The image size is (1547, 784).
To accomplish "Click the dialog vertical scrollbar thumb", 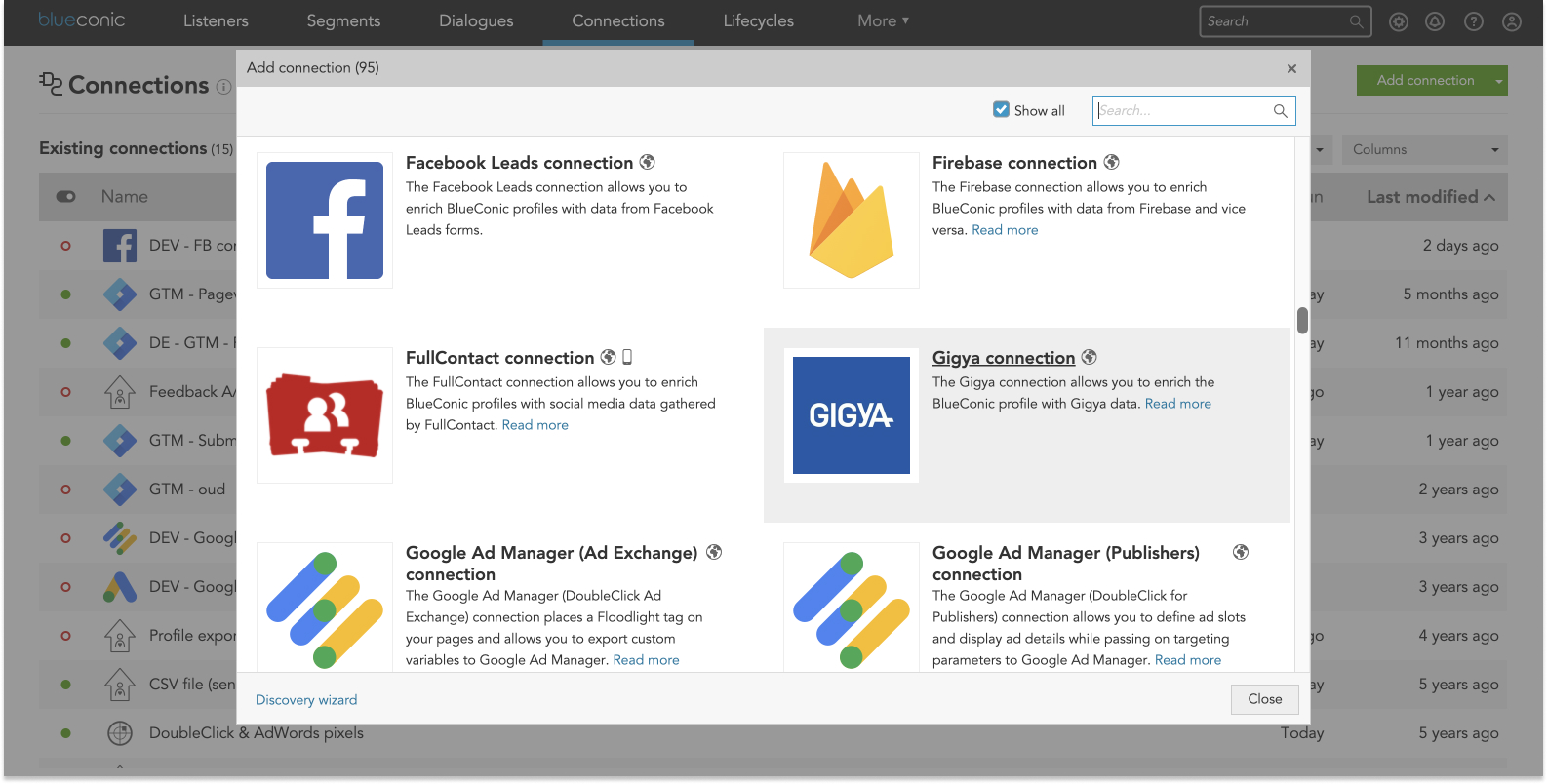I will (1302, 320).
